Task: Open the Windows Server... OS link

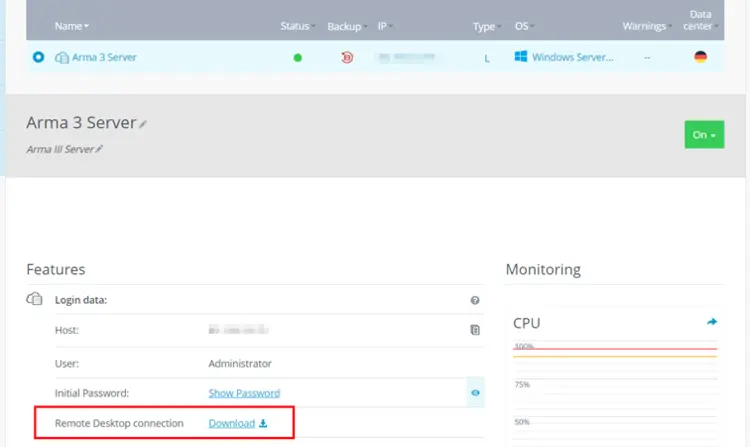Action: click(573, 57)
